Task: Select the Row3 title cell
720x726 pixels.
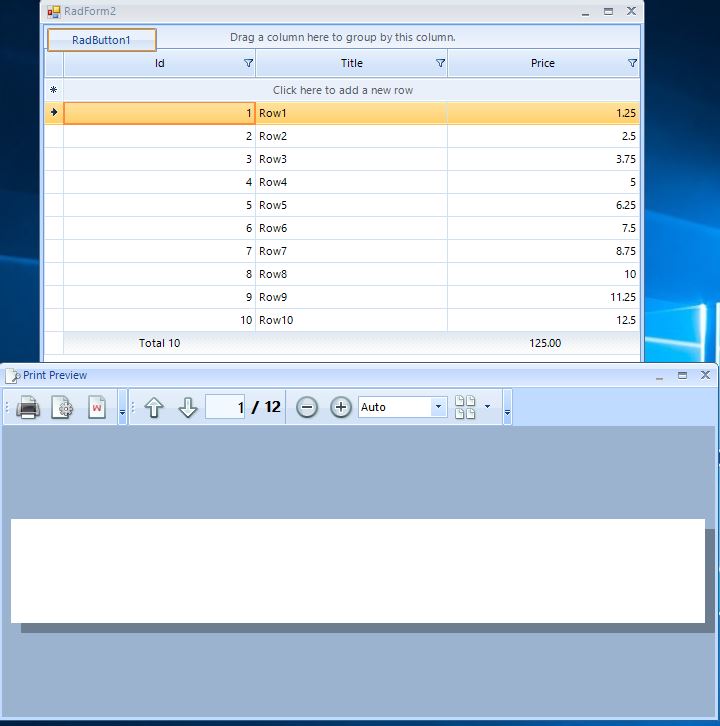Action: click(351, 159)
